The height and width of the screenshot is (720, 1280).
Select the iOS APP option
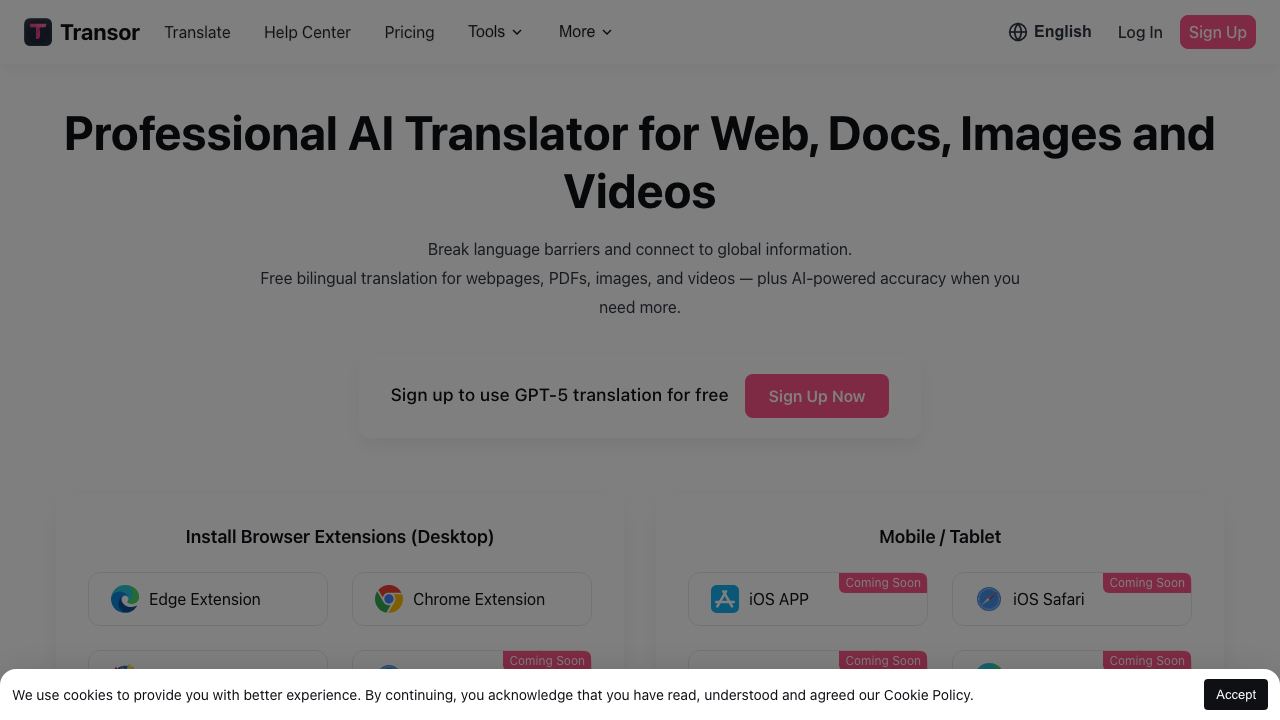pos(808,599)
